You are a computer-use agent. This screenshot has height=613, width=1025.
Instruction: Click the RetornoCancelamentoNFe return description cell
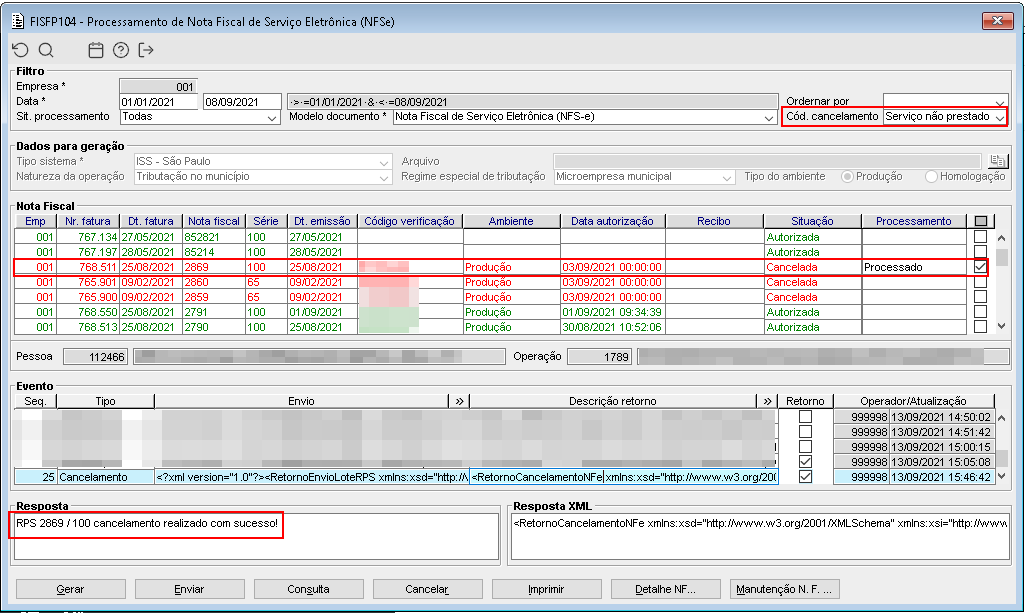624,477
